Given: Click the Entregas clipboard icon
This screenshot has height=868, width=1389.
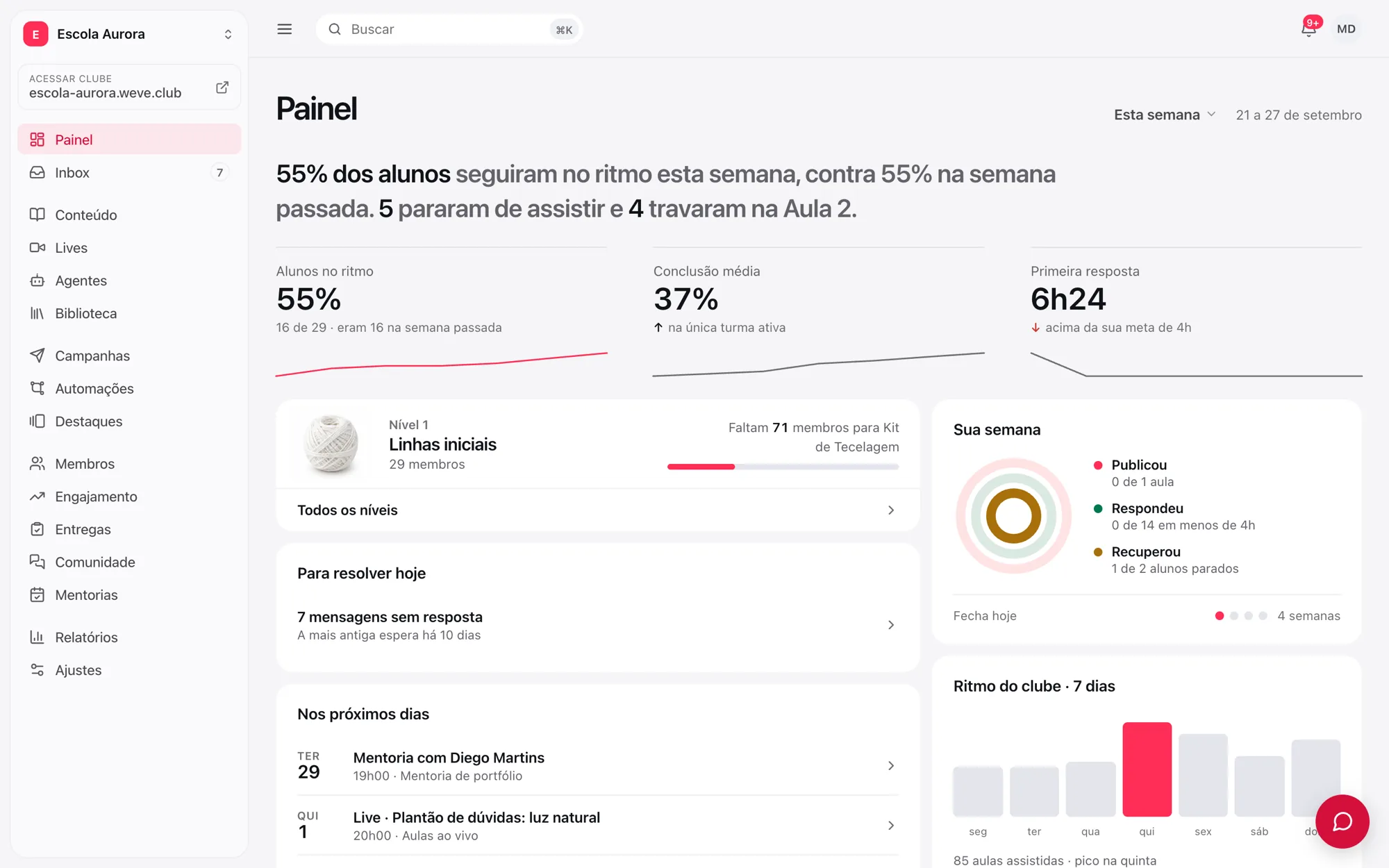Looking at the screenshot, I should coord(38,529).
